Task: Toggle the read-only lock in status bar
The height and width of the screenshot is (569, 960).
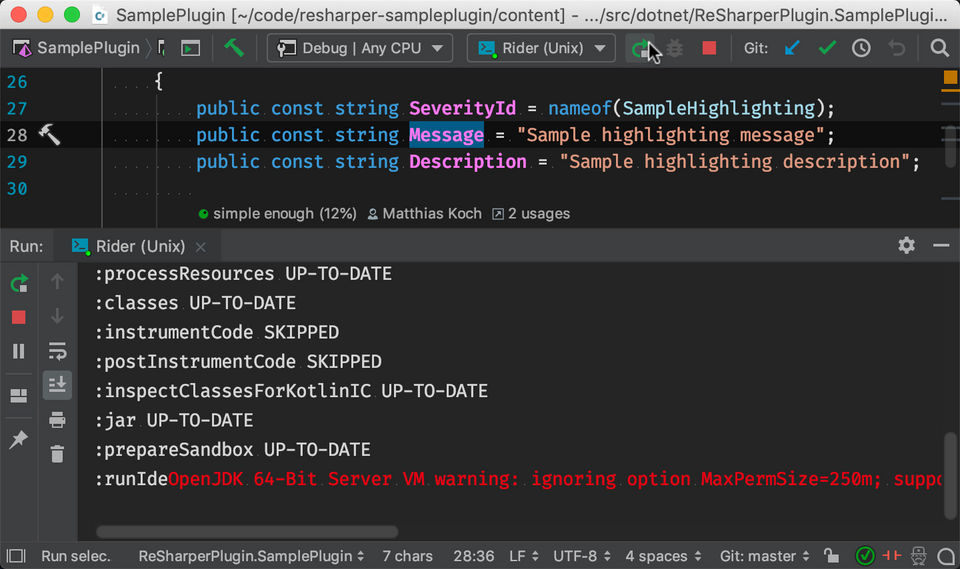Action: 831,556
